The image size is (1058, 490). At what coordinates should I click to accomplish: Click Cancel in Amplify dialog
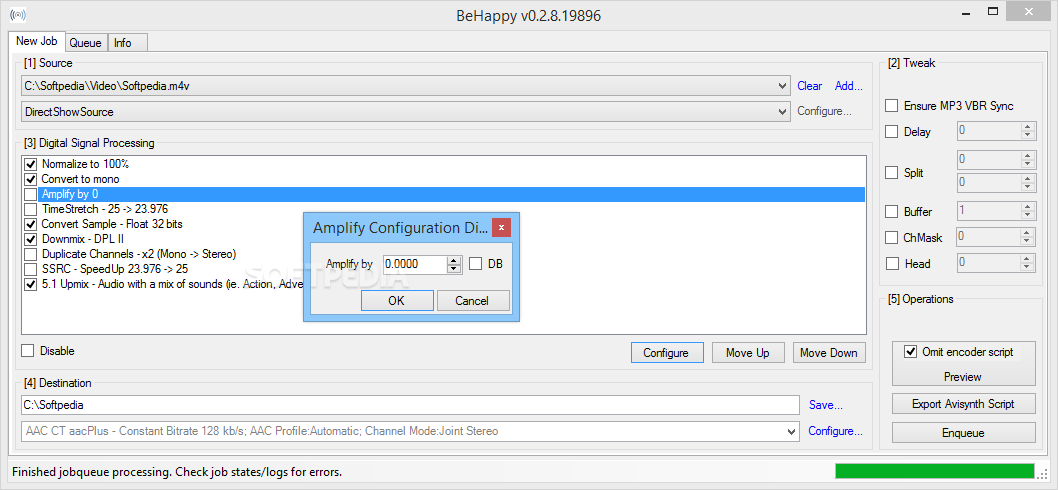click(472, 300)
